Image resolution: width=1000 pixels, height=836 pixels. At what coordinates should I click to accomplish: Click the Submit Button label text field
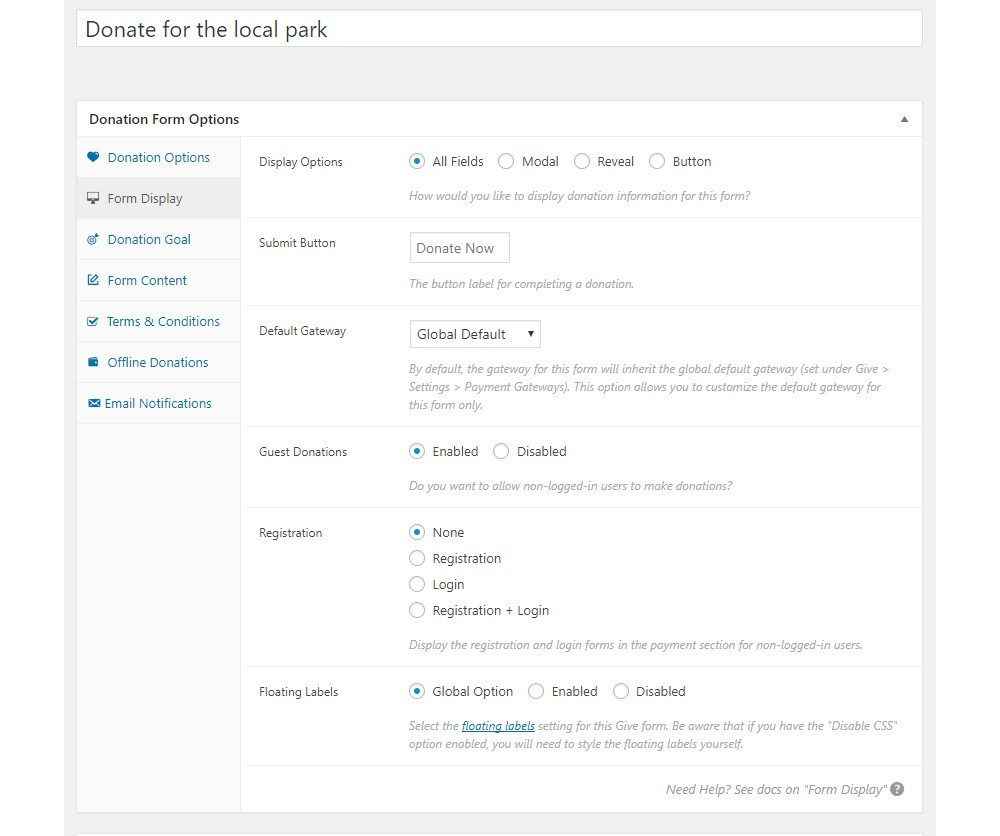click(459, 248)
